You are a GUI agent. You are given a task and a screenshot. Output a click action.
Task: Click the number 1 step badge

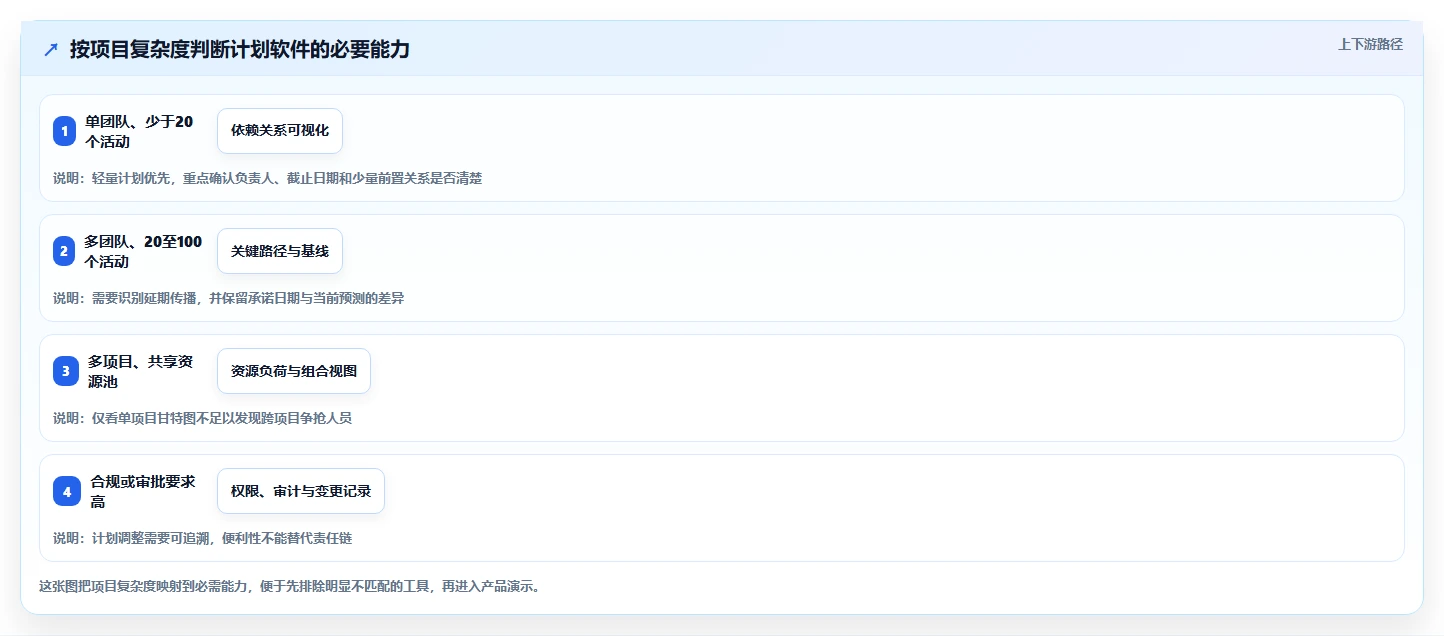pyautogui.click(x=65, y=131)
